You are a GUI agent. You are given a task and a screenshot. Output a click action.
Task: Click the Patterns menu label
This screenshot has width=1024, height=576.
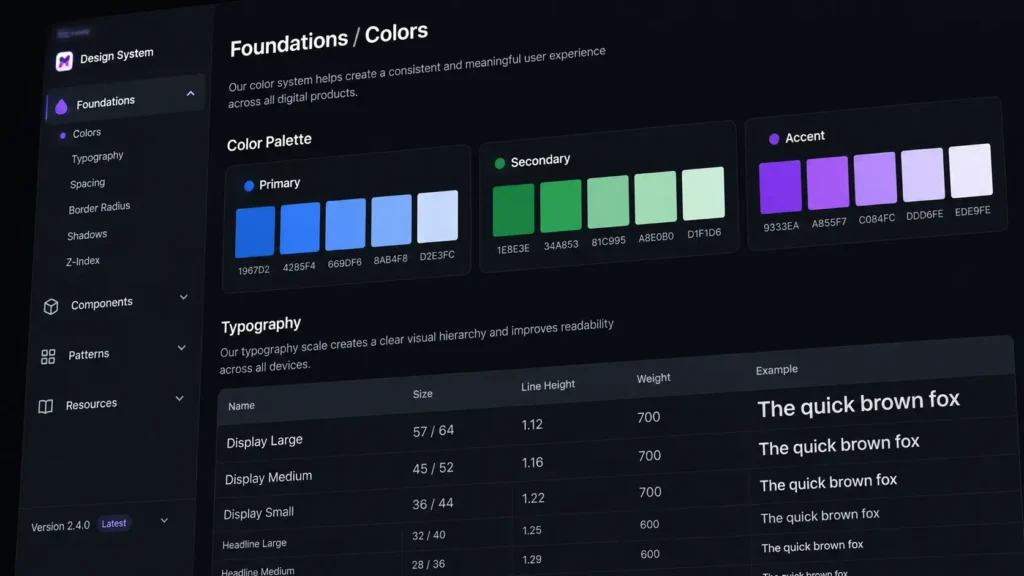click(89, 355)
